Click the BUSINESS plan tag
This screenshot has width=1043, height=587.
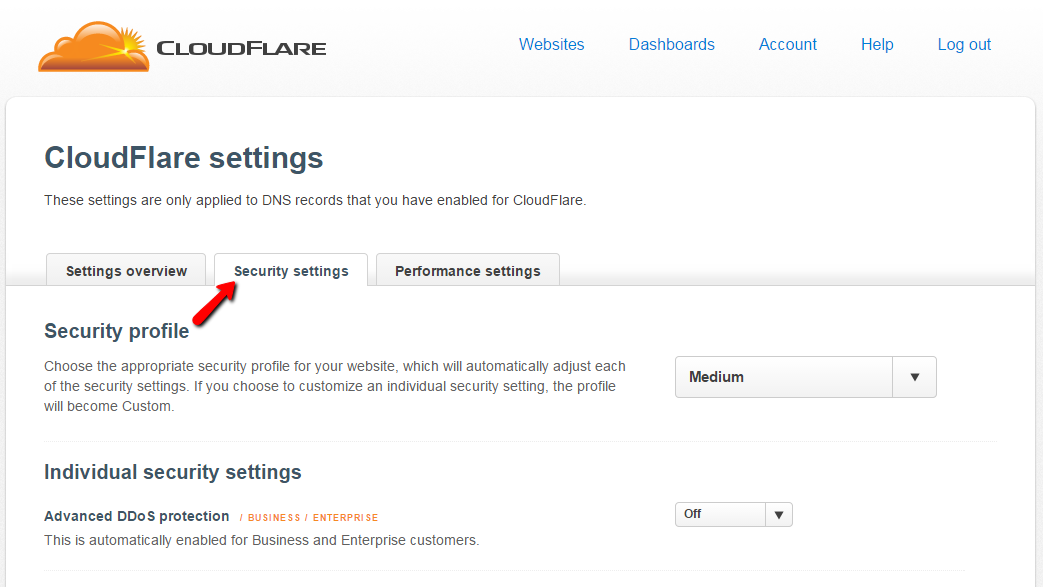click(274, 518)
